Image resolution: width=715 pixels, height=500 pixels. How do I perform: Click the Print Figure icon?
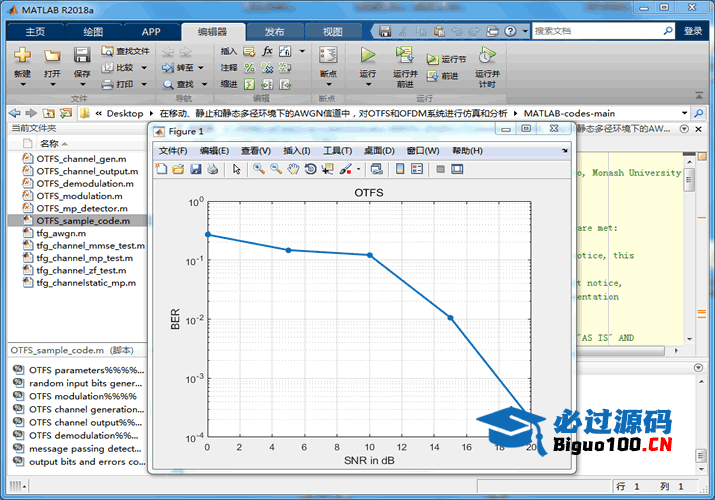(x=212, y=169)
